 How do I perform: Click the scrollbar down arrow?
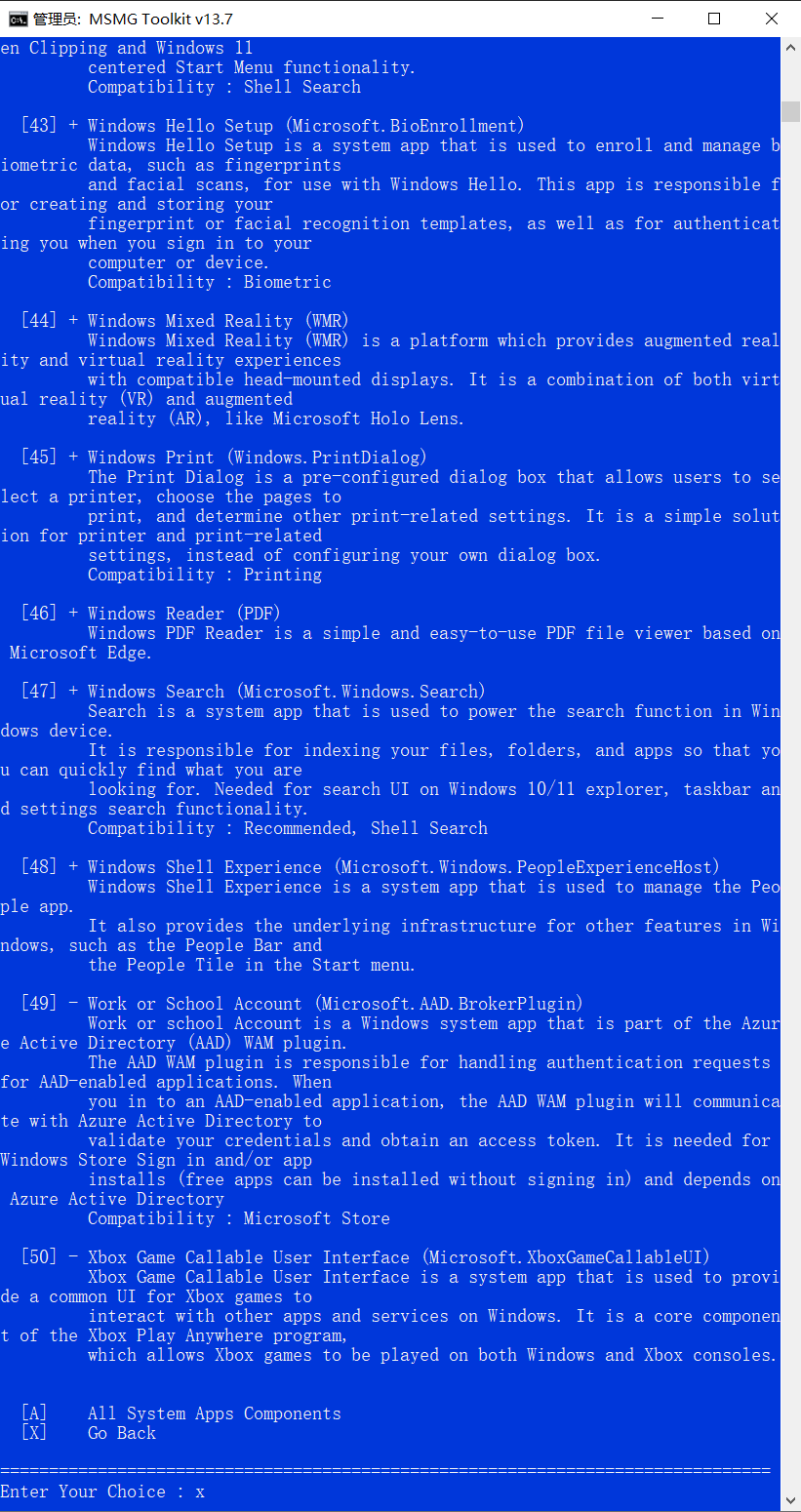coord(790,1501)
